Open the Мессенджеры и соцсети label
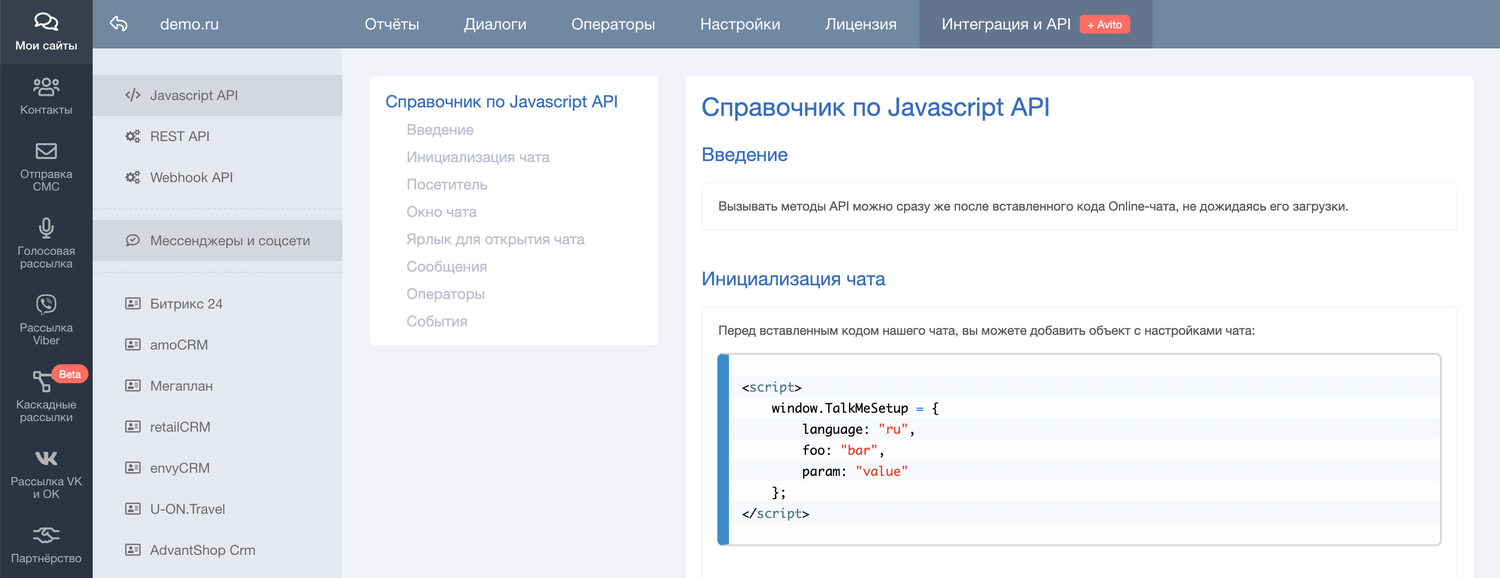Screen dimensions: 1500x578 coord(230,240)
